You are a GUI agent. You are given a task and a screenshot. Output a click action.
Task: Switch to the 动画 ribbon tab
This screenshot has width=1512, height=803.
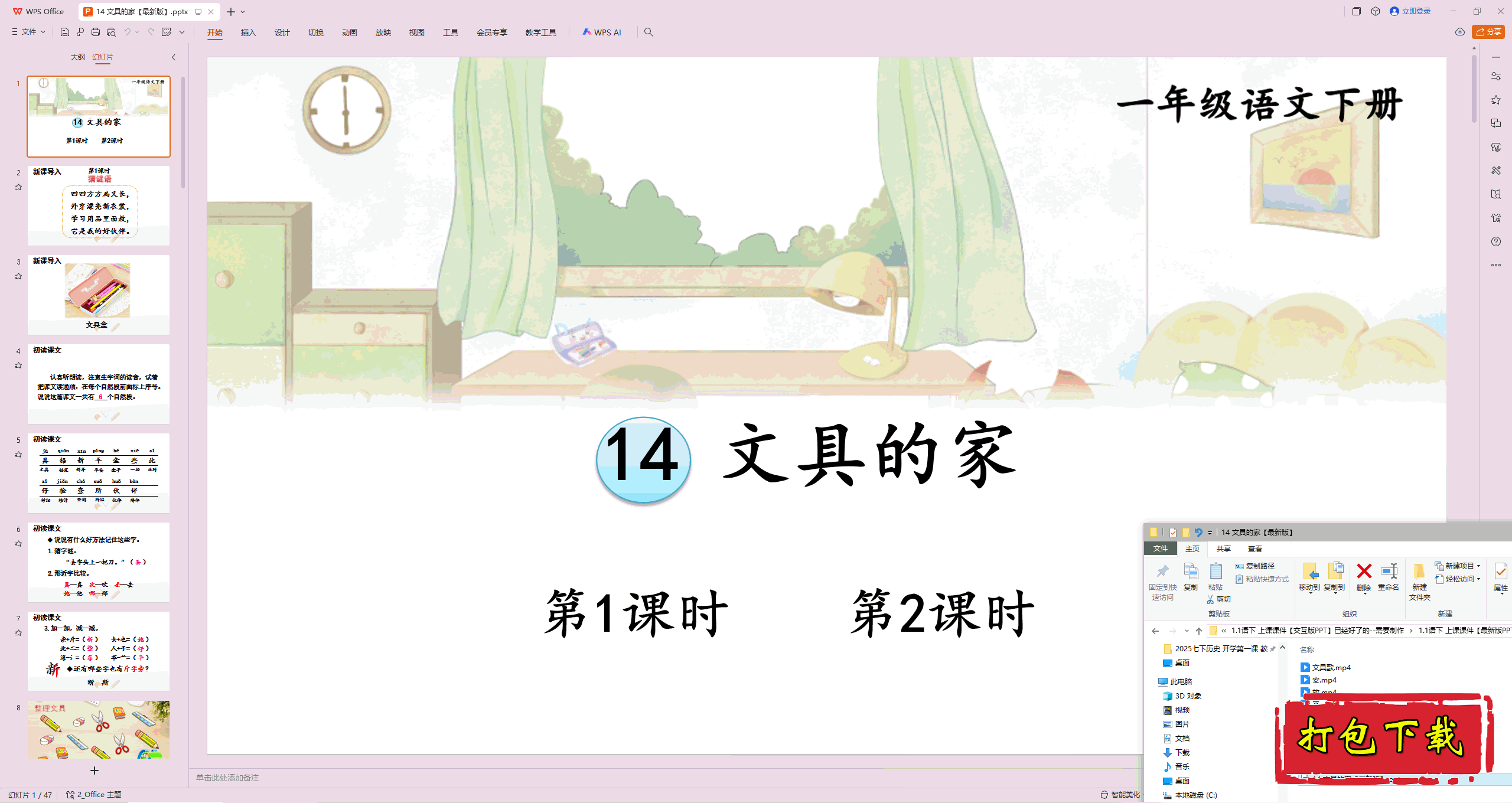click(x=349, y=32)
